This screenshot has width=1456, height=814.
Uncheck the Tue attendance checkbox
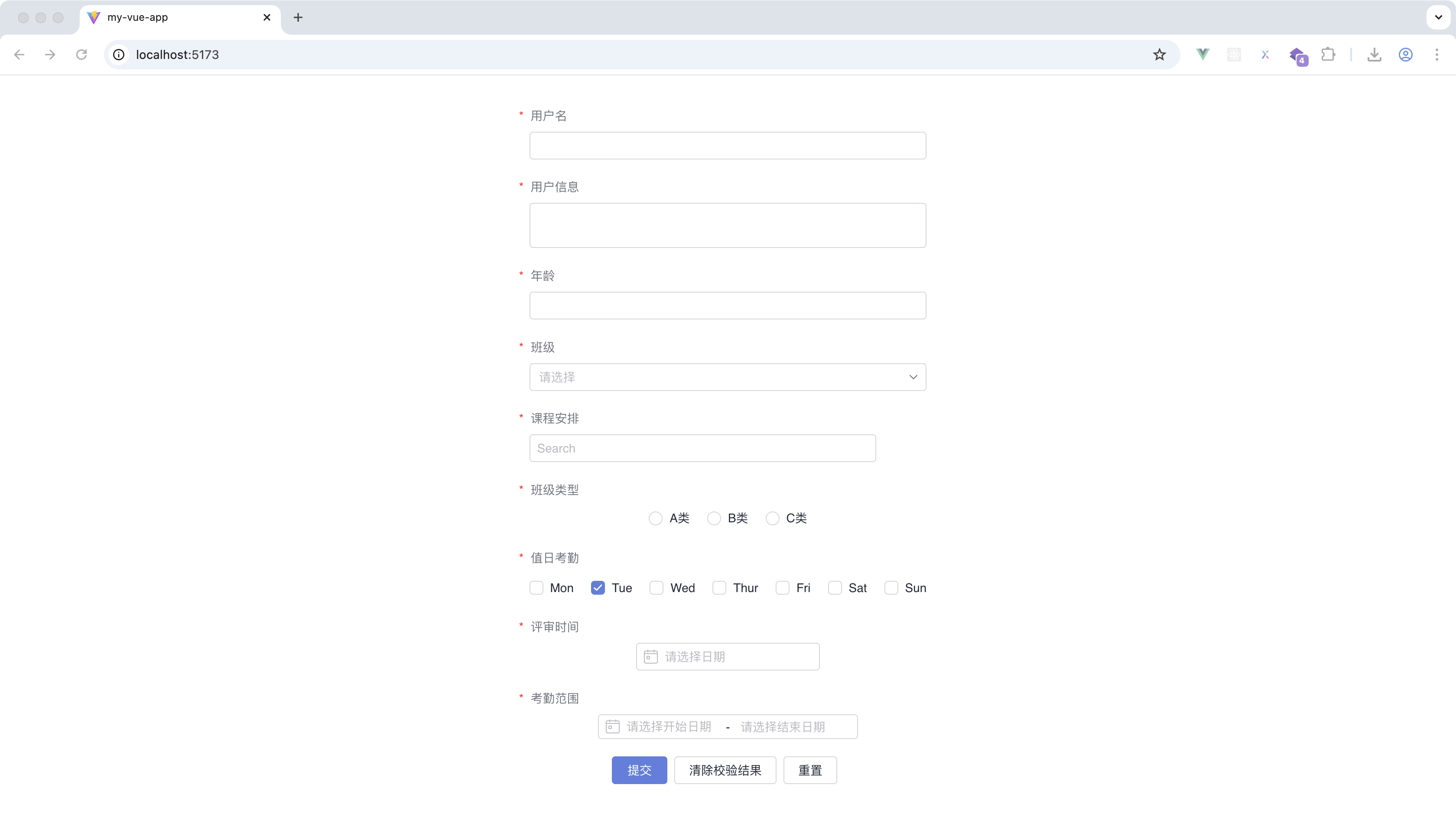[x=598, y=588]
